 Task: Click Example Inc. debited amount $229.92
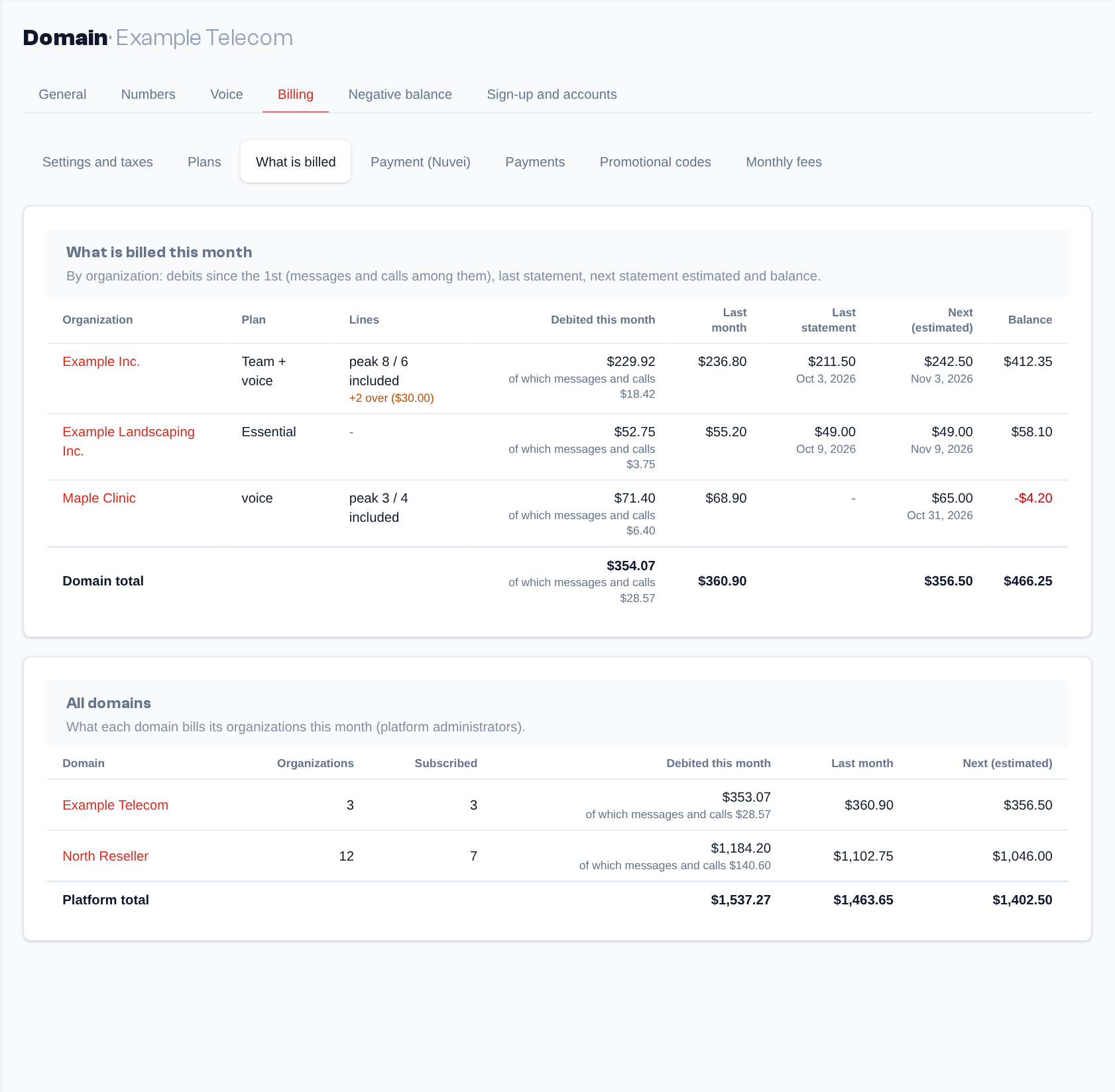630,361
